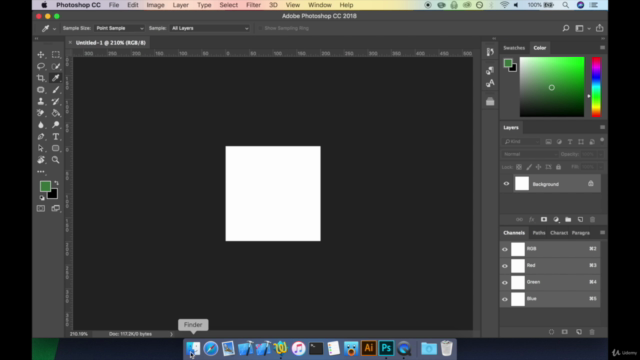640x360 pixels.
Task: Open the Sample Size dropdown
Action: click(x=120, y=28)
